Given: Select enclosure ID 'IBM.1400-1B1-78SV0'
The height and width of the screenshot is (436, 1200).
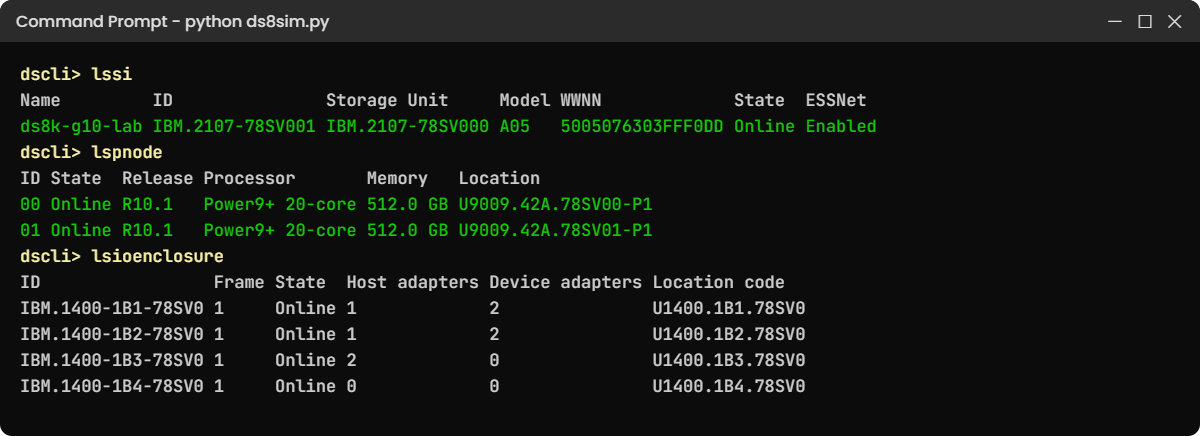Looking at the screenshot, I should click(x=112, y=309).
